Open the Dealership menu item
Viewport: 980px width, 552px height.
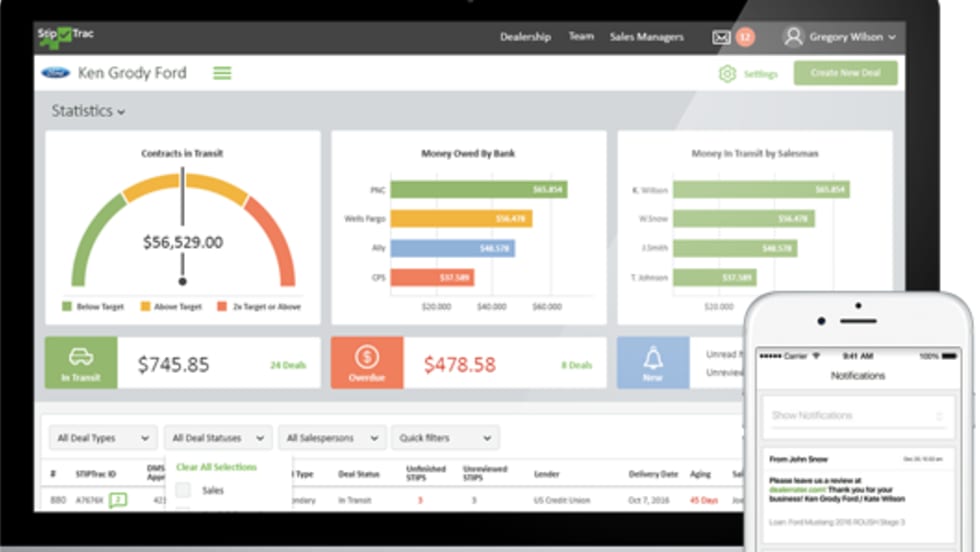click(525, 37)
